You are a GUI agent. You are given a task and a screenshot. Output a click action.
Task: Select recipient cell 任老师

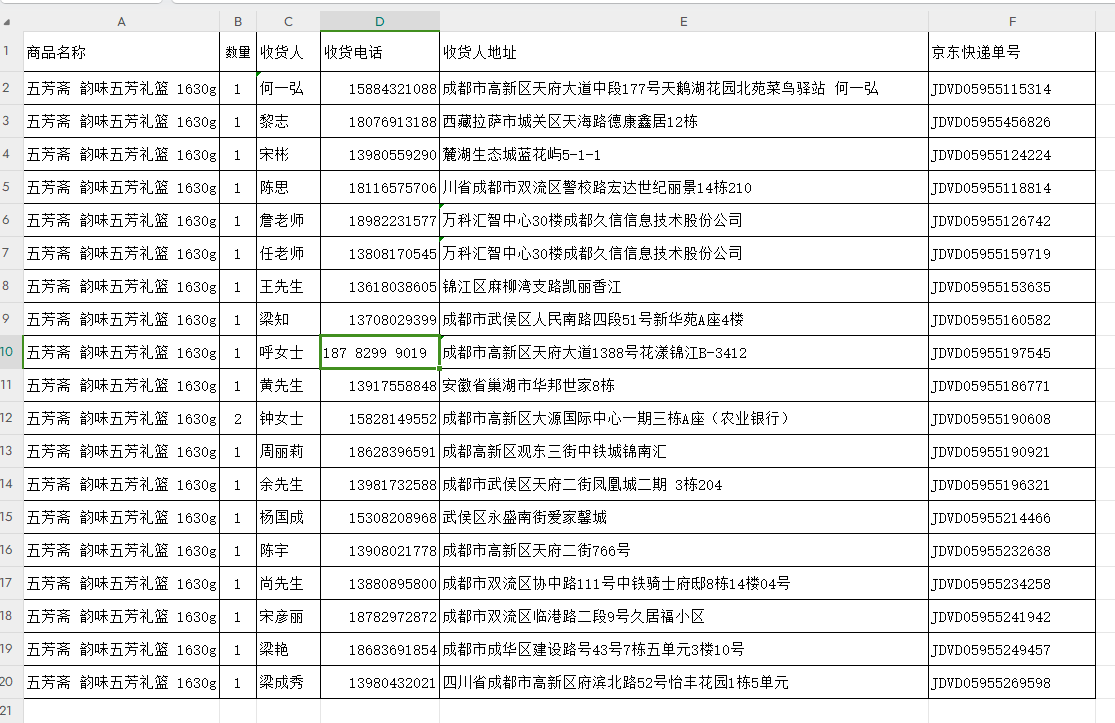pyautogui.click(x=289, y=253)
